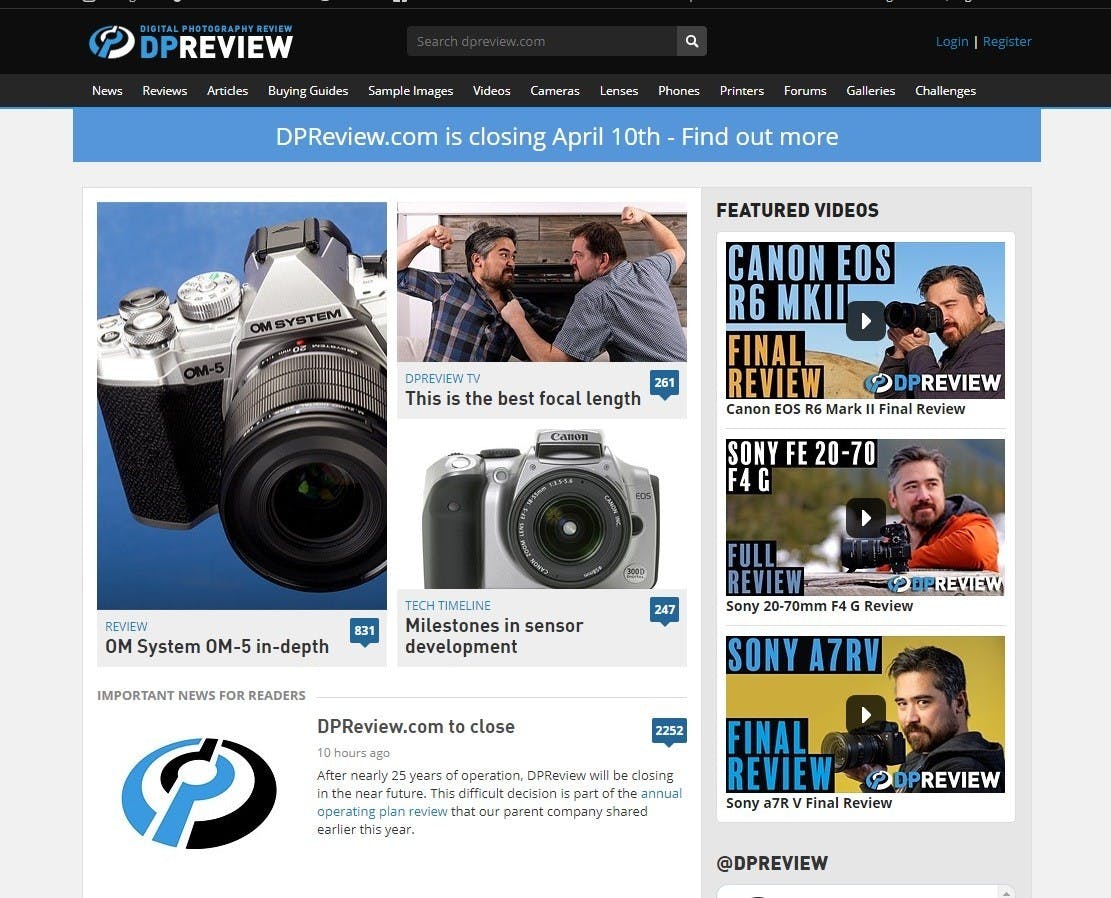The height and width of the screenshot is (898, 1111).
Task: Navigate to the Printers section
Action: click(742, 91)
